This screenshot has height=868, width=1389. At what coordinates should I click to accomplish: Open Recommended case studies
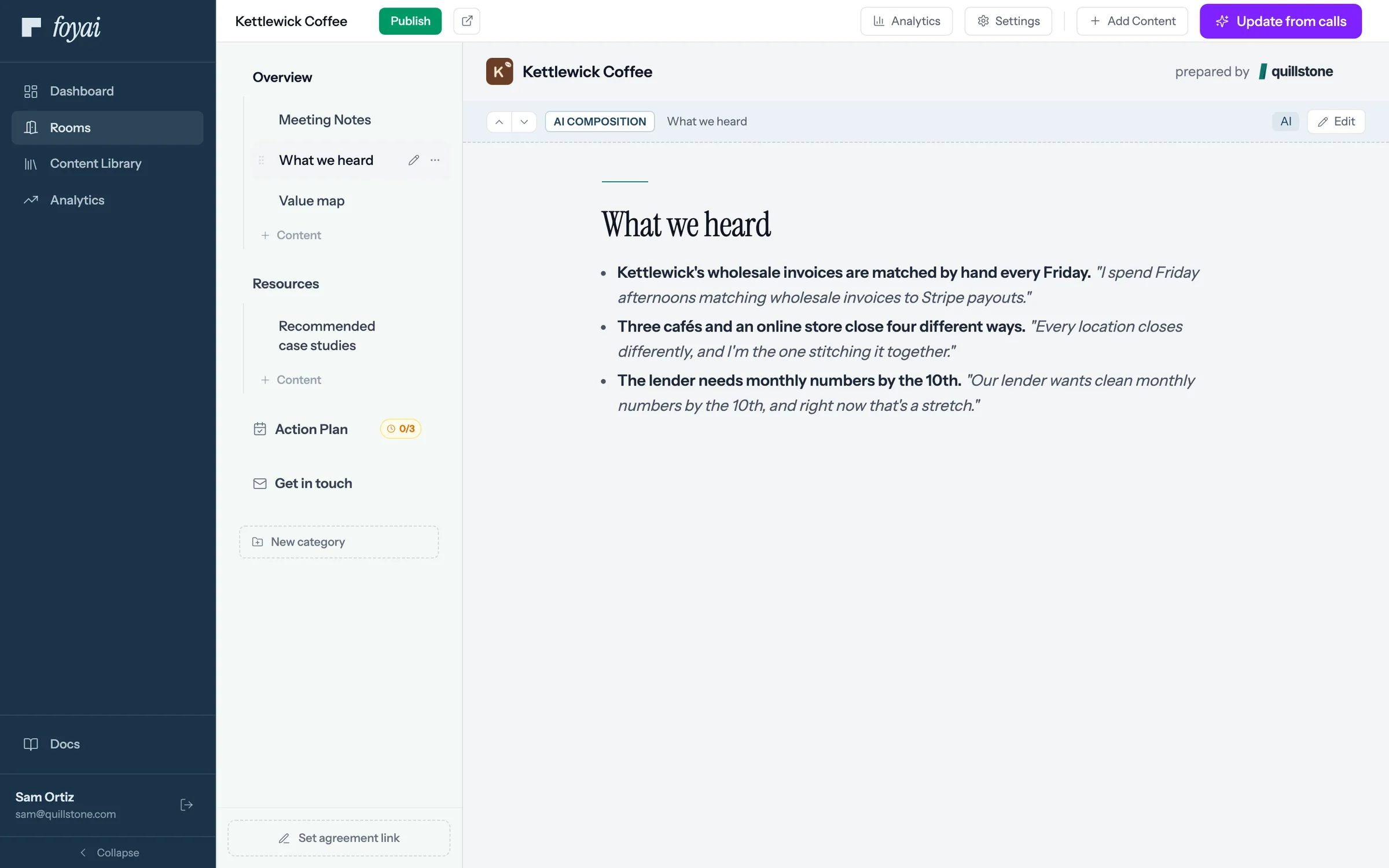(327, 336)
